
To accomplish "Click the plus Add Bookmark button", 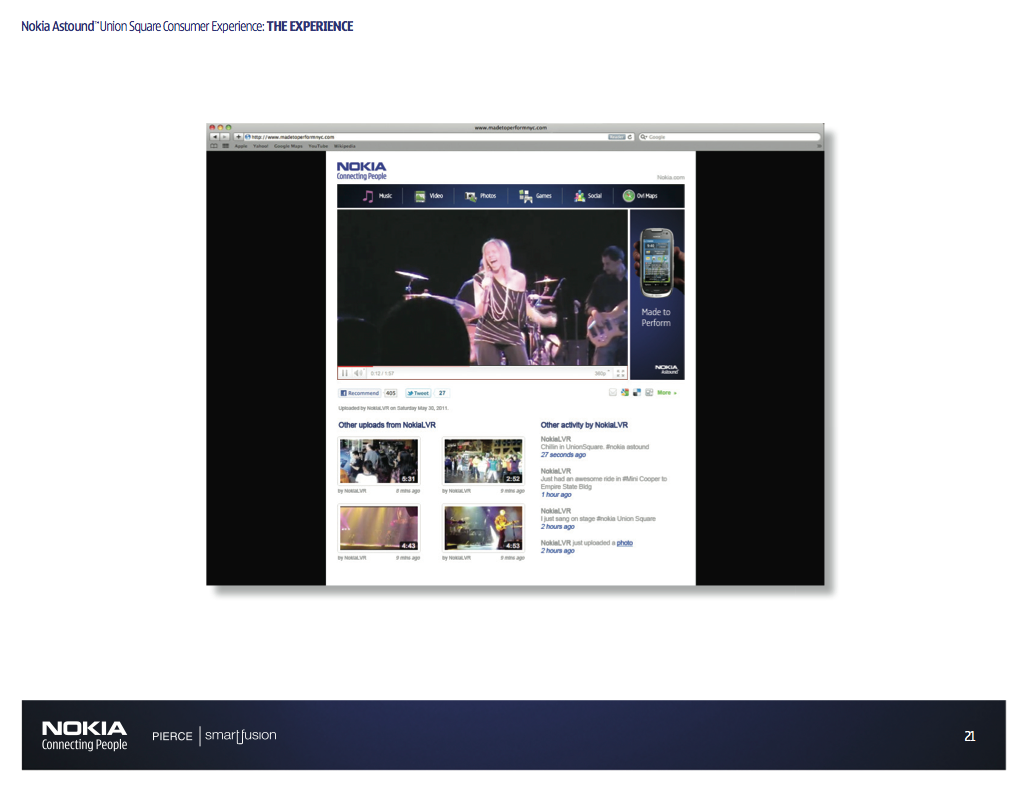I will pos(238,137).
